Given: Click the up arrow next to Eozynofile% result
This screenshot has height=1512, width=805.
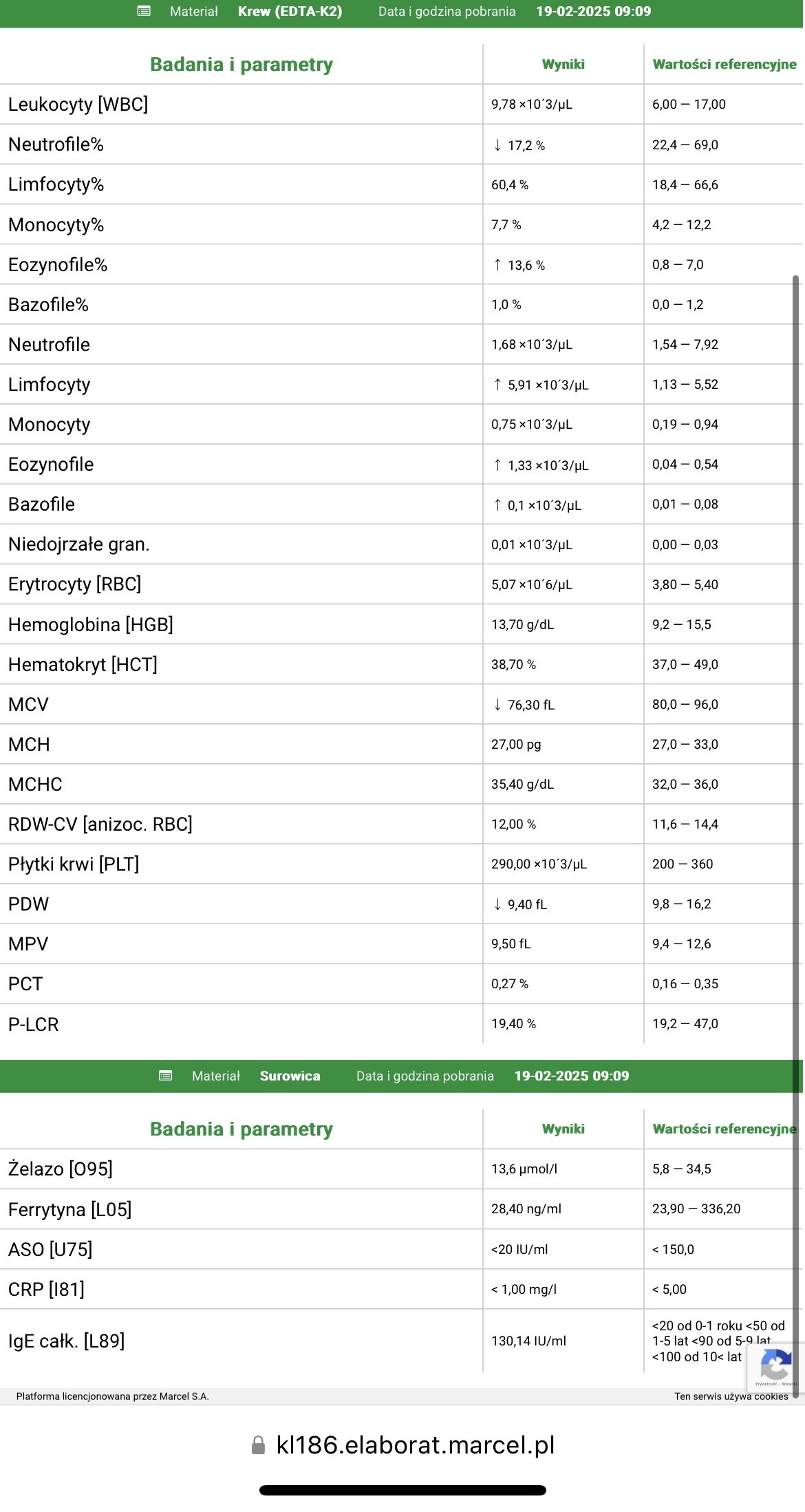Looking at the screenshot, I should (497, 265).
